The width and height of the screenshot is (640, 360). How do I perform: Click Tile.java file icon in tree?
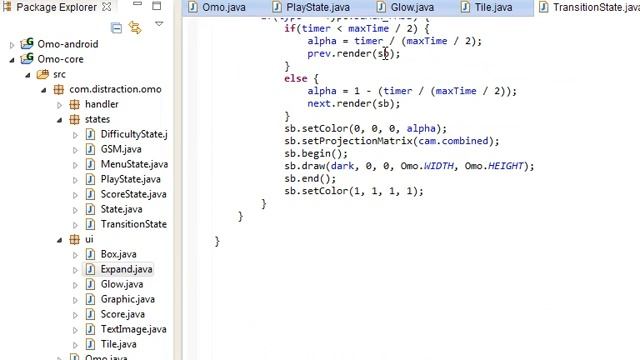pyautogui.click(x=90, y=344)
